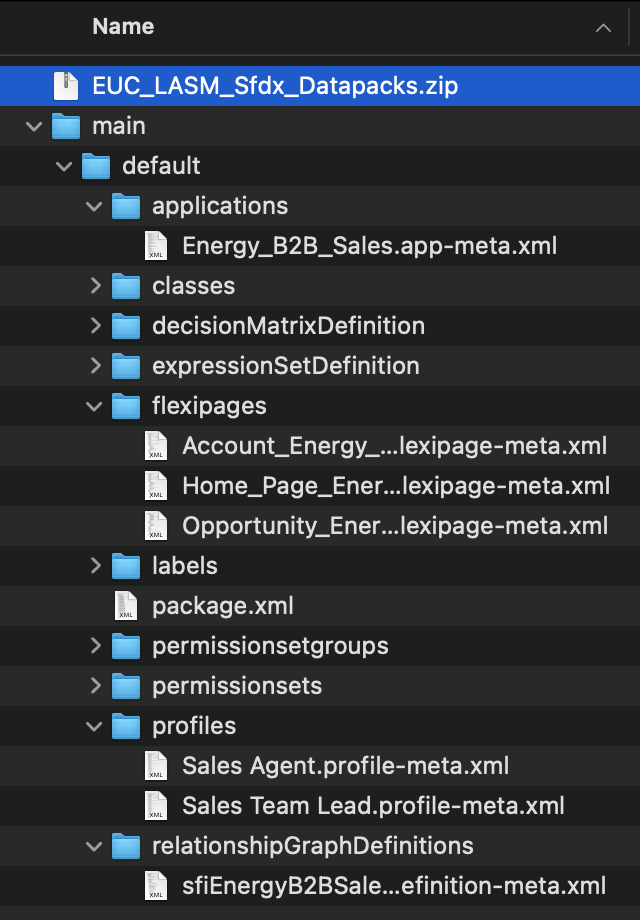Image resolution: width=640 pixels, height=920 pixels.
Task: Expand the permissionsets folder
Action: pyautogui.click(x=94, y=686)
